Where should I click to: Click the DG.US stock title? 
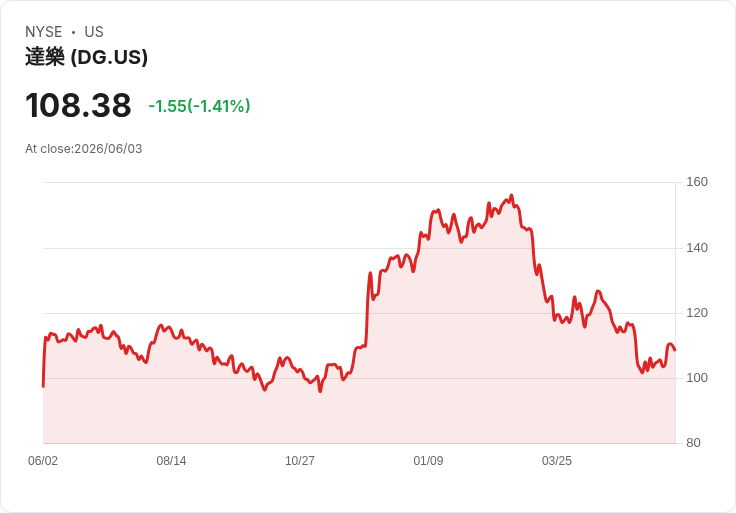click(x=86, y=57)
